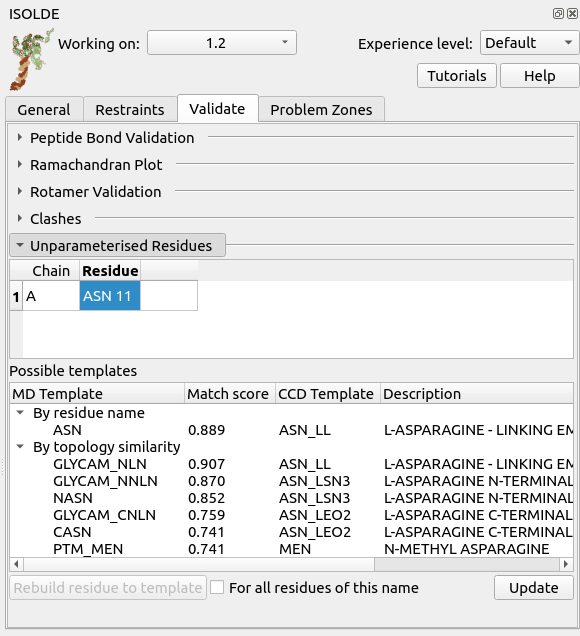Open the 'Working on' model dropdown

222,43
